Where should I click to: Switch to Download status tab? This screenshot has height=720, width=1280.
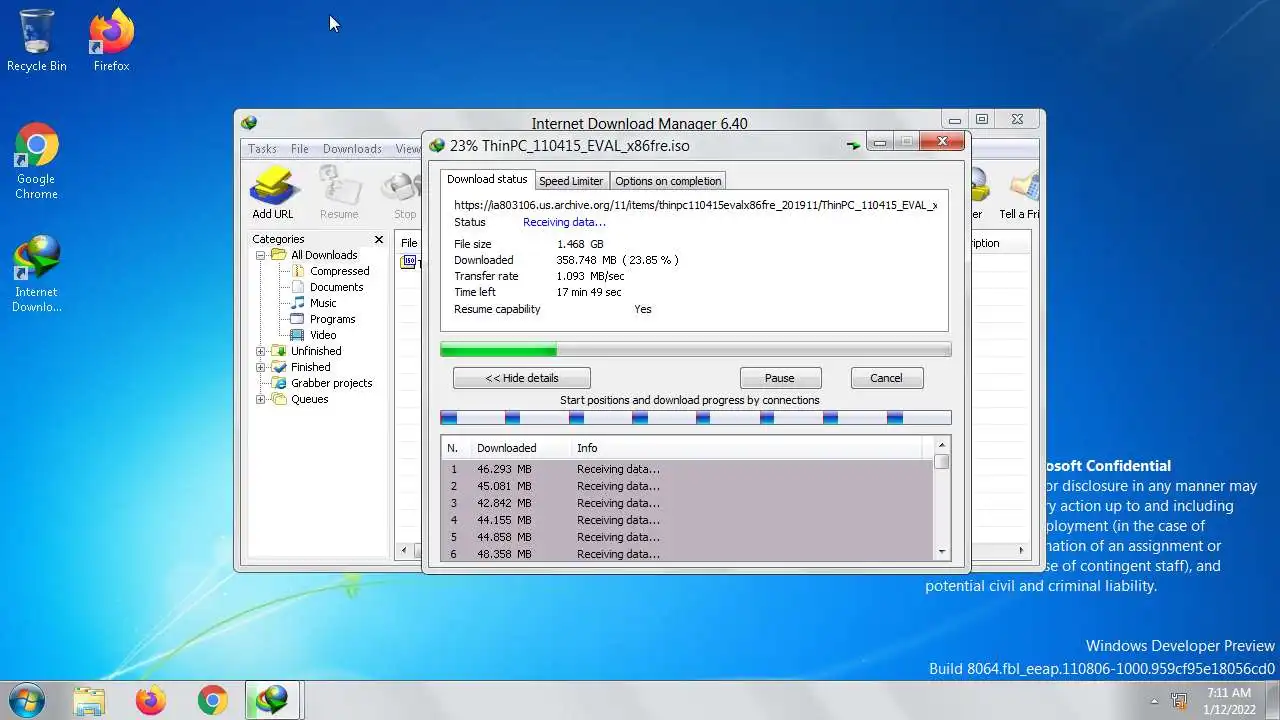(487, 179)
